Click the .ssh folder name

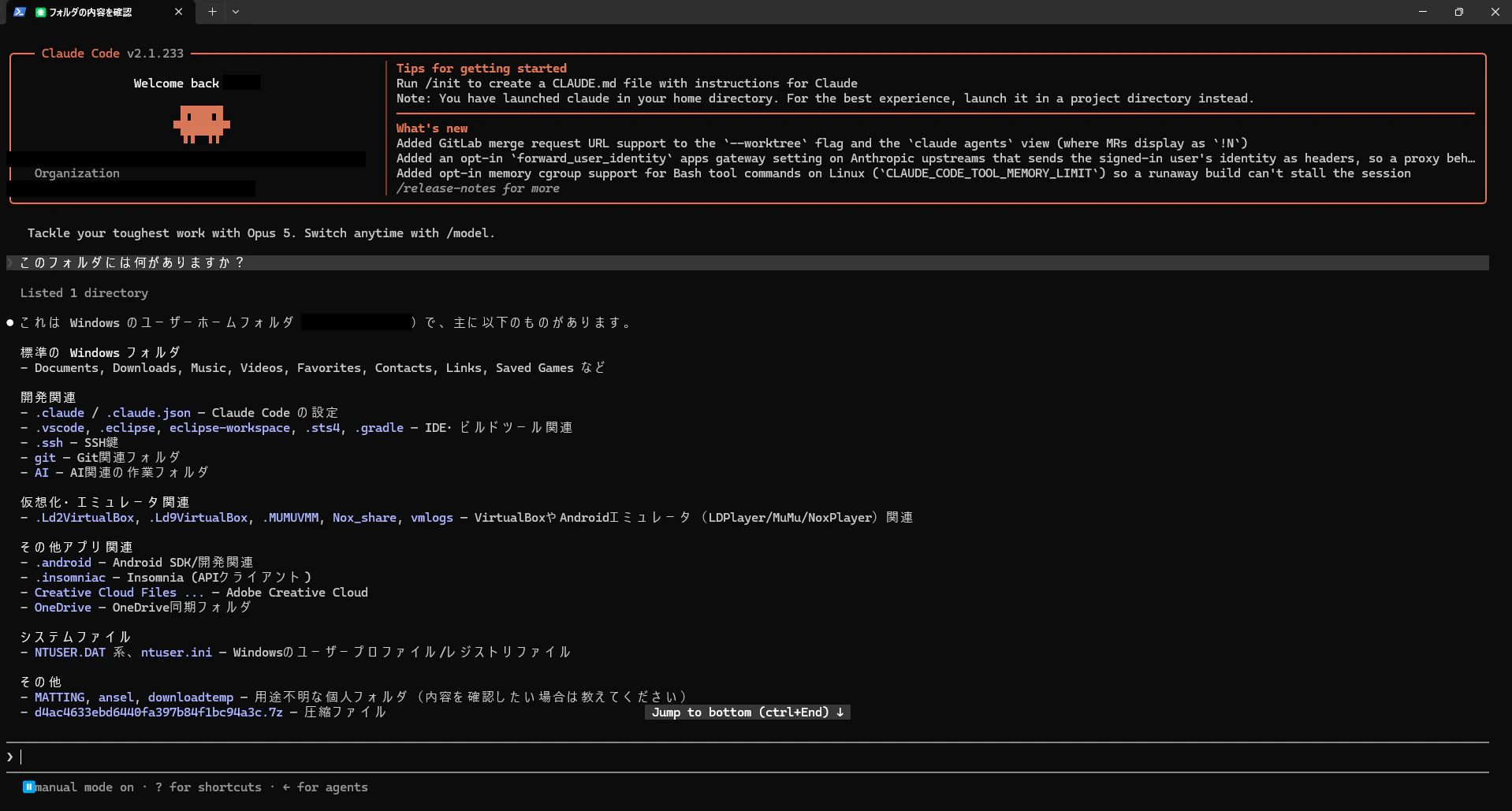tap(49, 443)
